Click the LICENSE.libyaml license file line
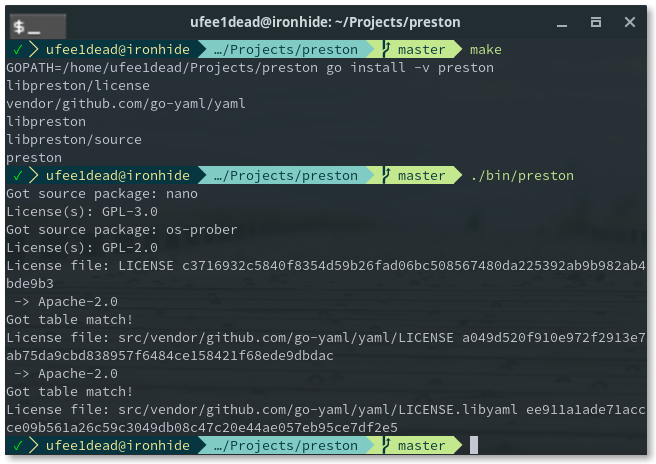The height and width of the screenshot is (464, 656). pyautogui.click(x=325, y=410)
